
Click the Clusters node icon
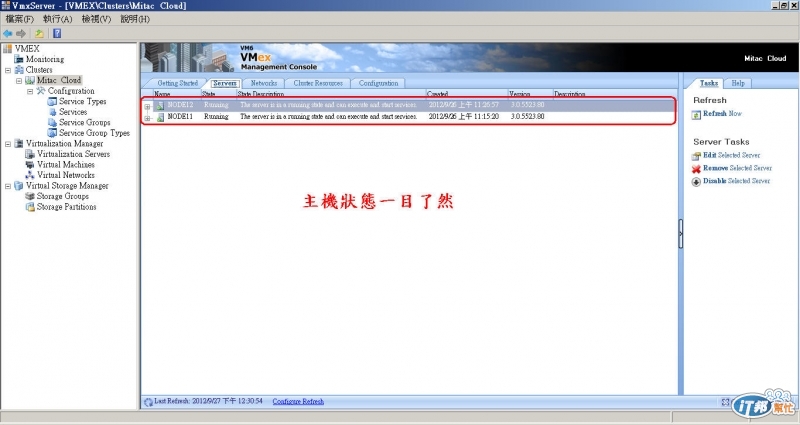click(19, 70)
